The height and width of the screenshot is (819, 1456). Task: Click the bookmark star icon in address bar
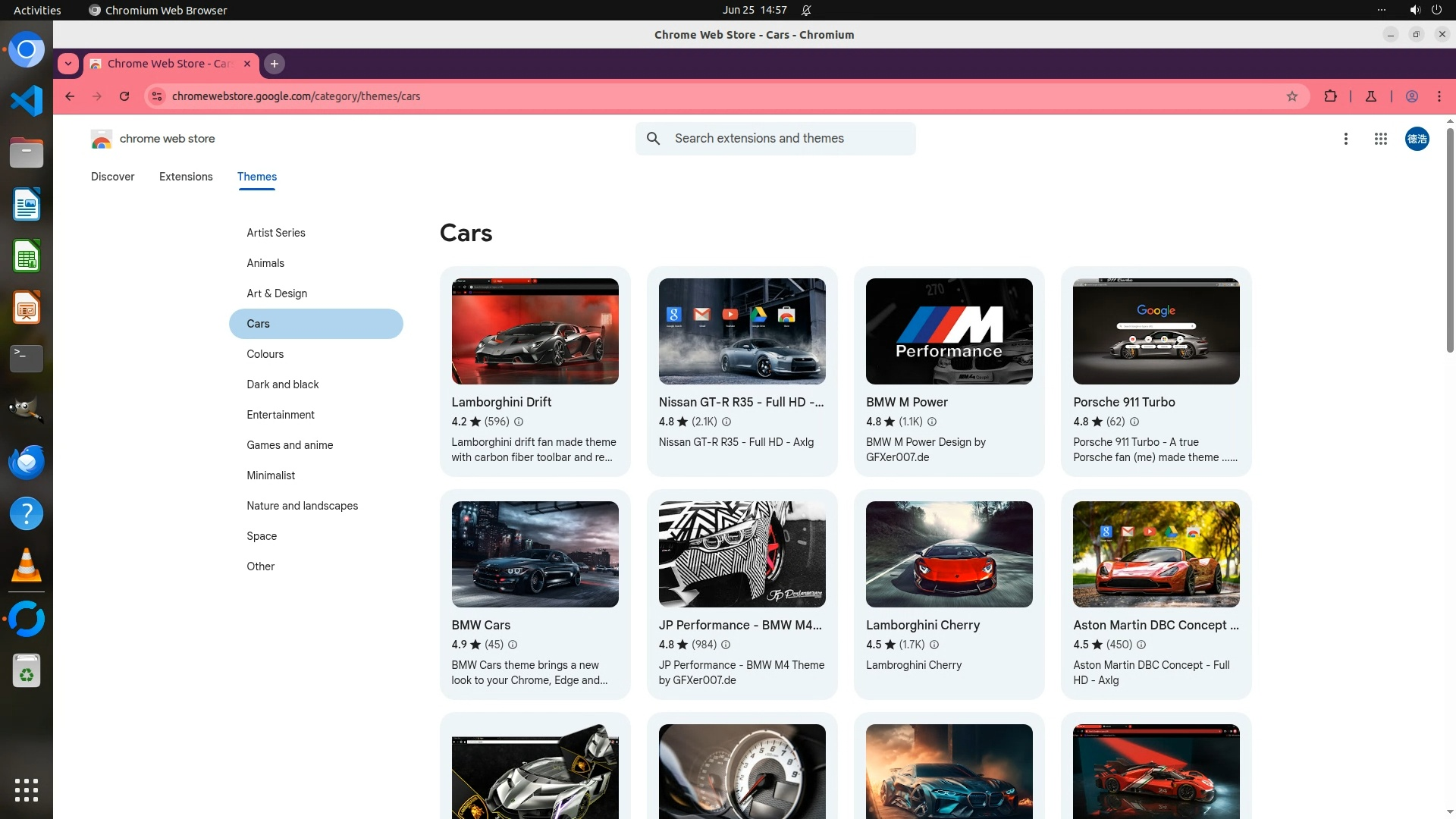point(1292,96)
